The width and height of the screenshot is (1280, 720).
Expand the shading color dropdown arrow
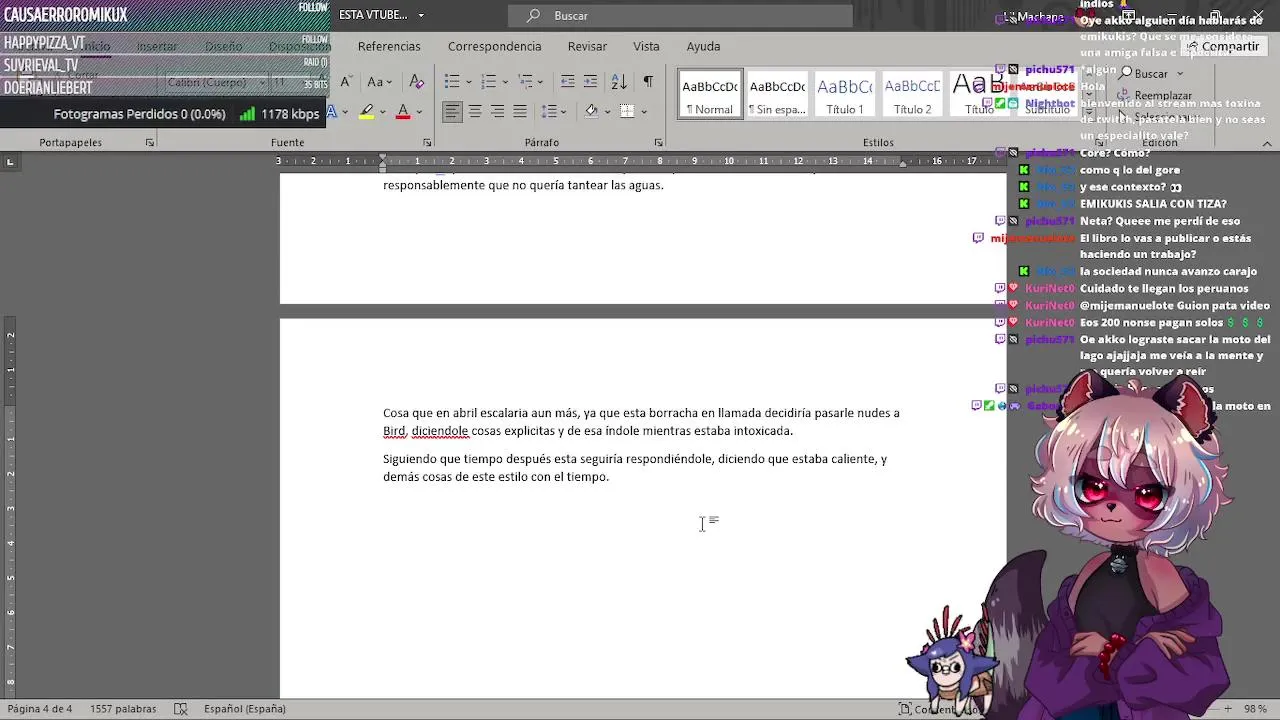click(x=607, y=112)
